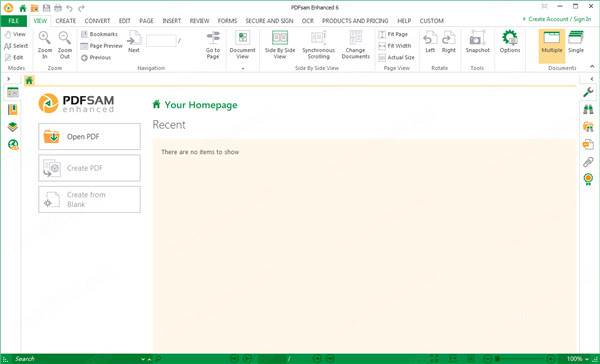This screenshot has width=600, height=364.
Task: Open the Go to Page tool
Action: pos(213,45)
